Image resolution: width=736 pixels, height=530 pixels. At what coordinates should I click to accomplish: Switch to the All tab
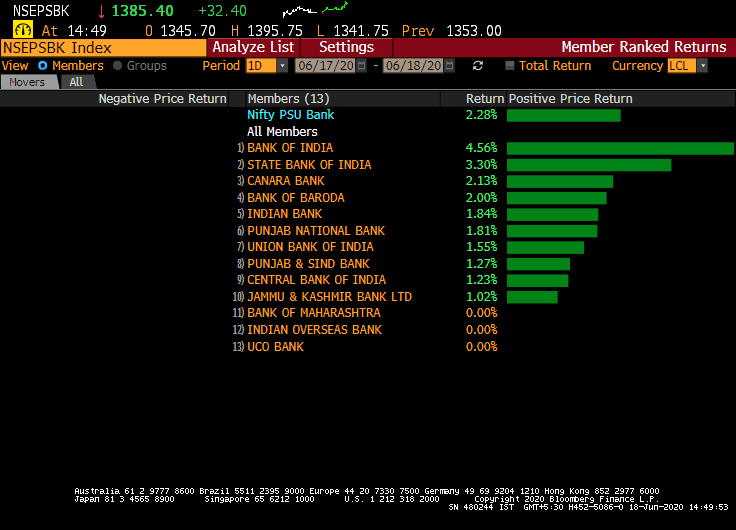click(76, 82)
